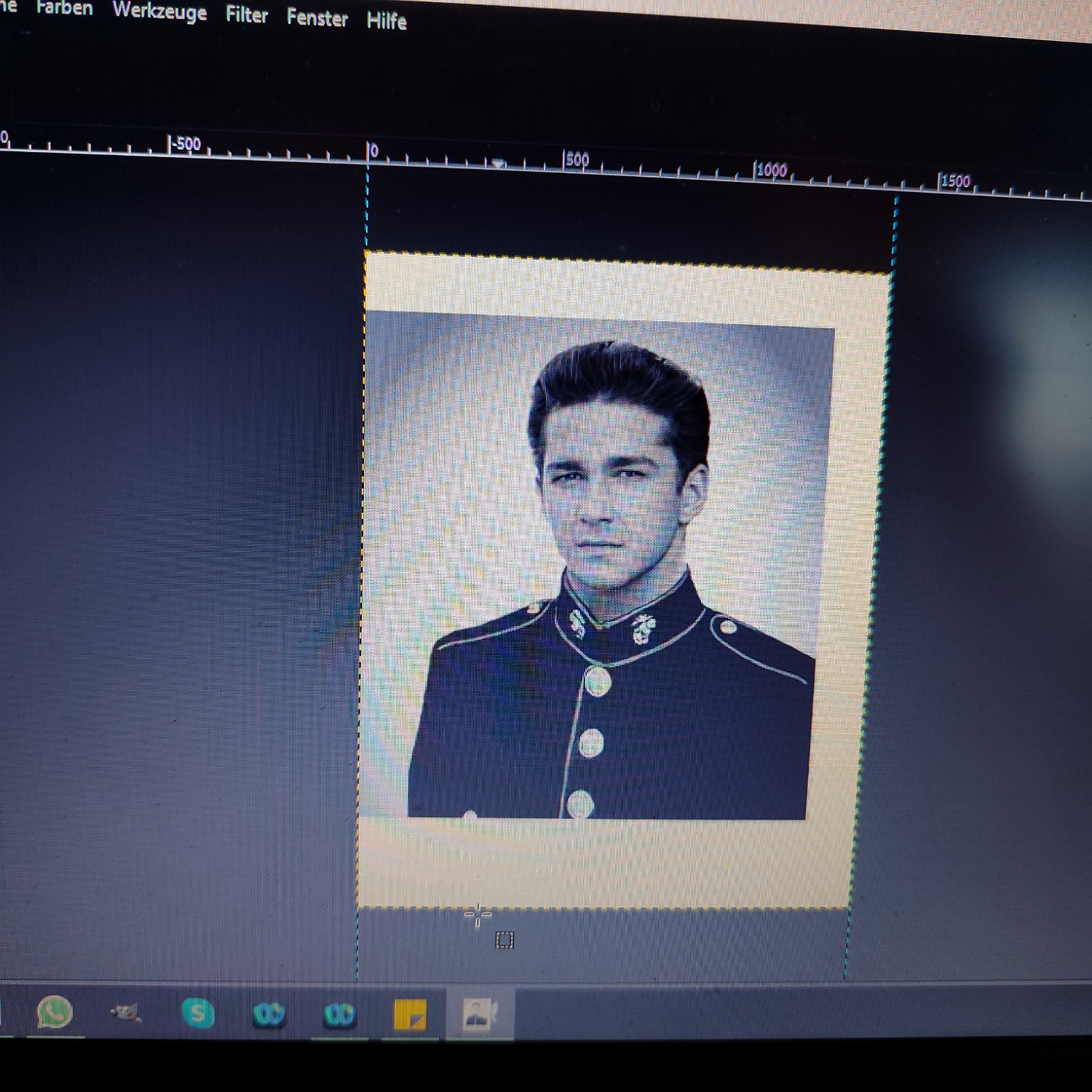Open the Hilfe menu
The height and width of the screenshot is (1092, 1092).
(386, 21)
